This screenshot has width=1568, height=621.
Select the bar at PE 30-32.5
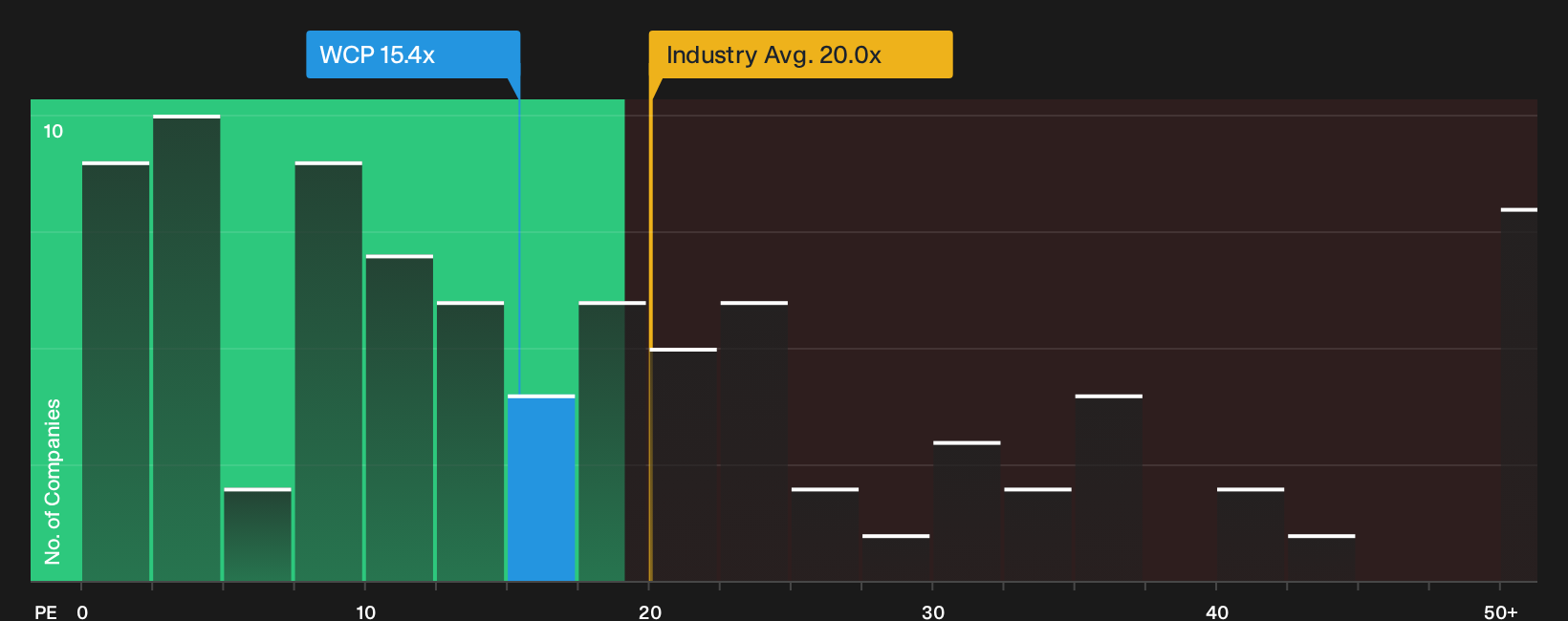pos(967,511)
